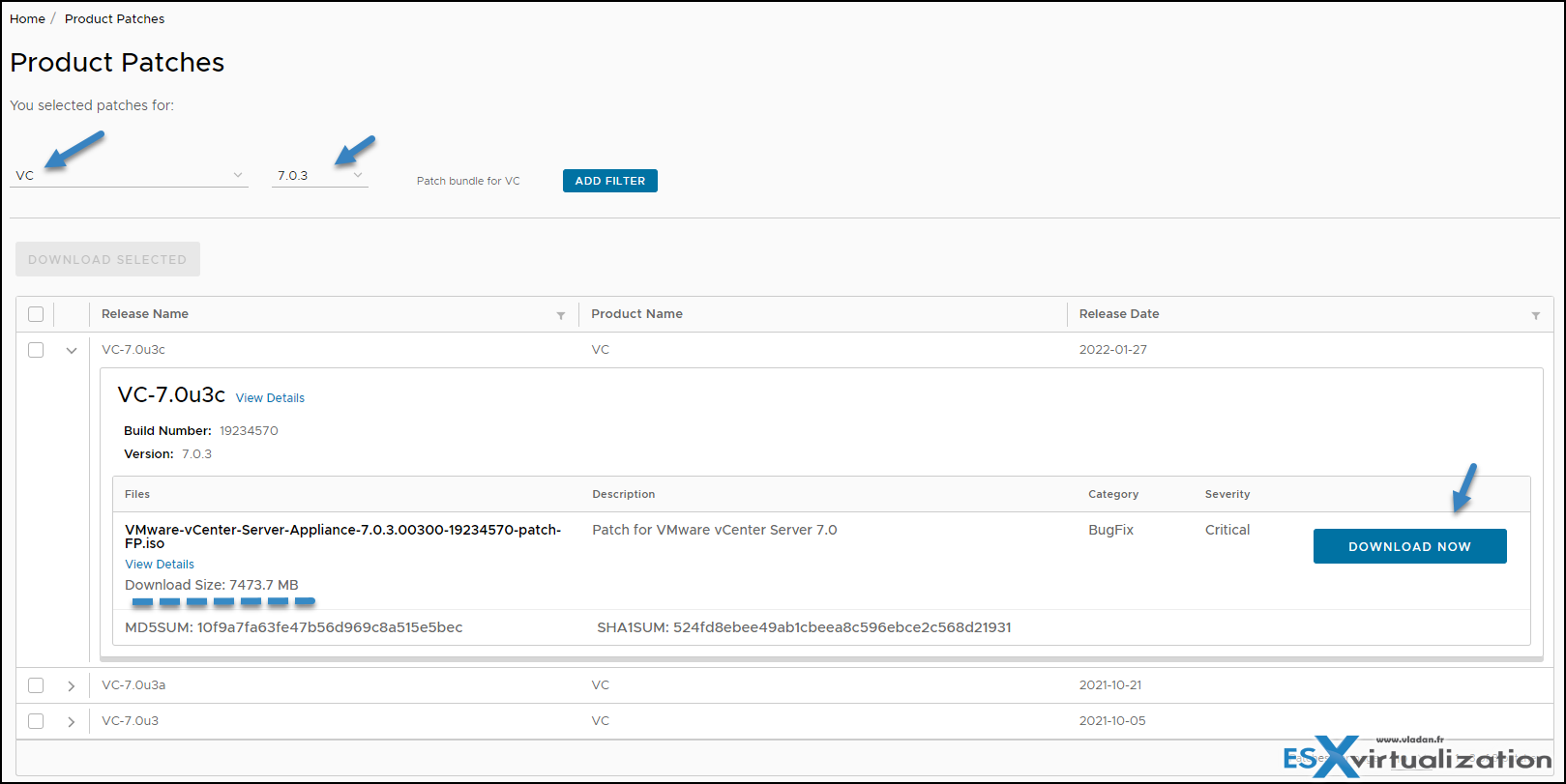The image size is (1566, 784).
Task: Check the VC-7.0u3c row checkbox
Action: point(36,350)
